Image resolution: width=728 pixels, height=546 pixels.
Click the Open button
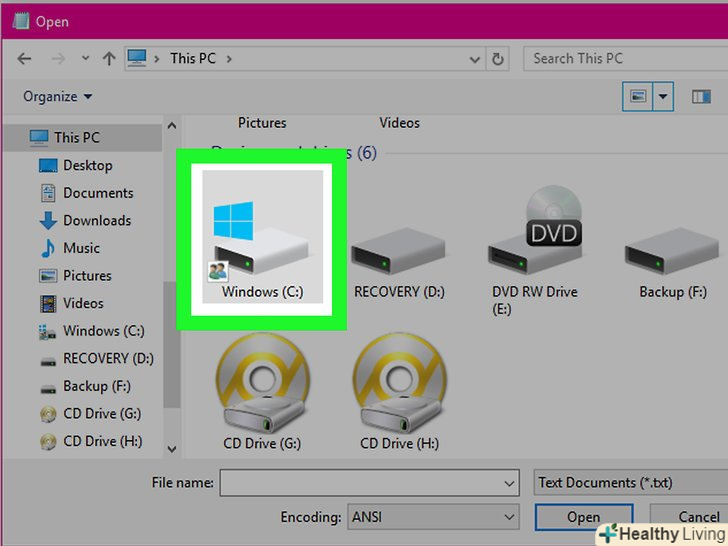click(x=584, y=517)
